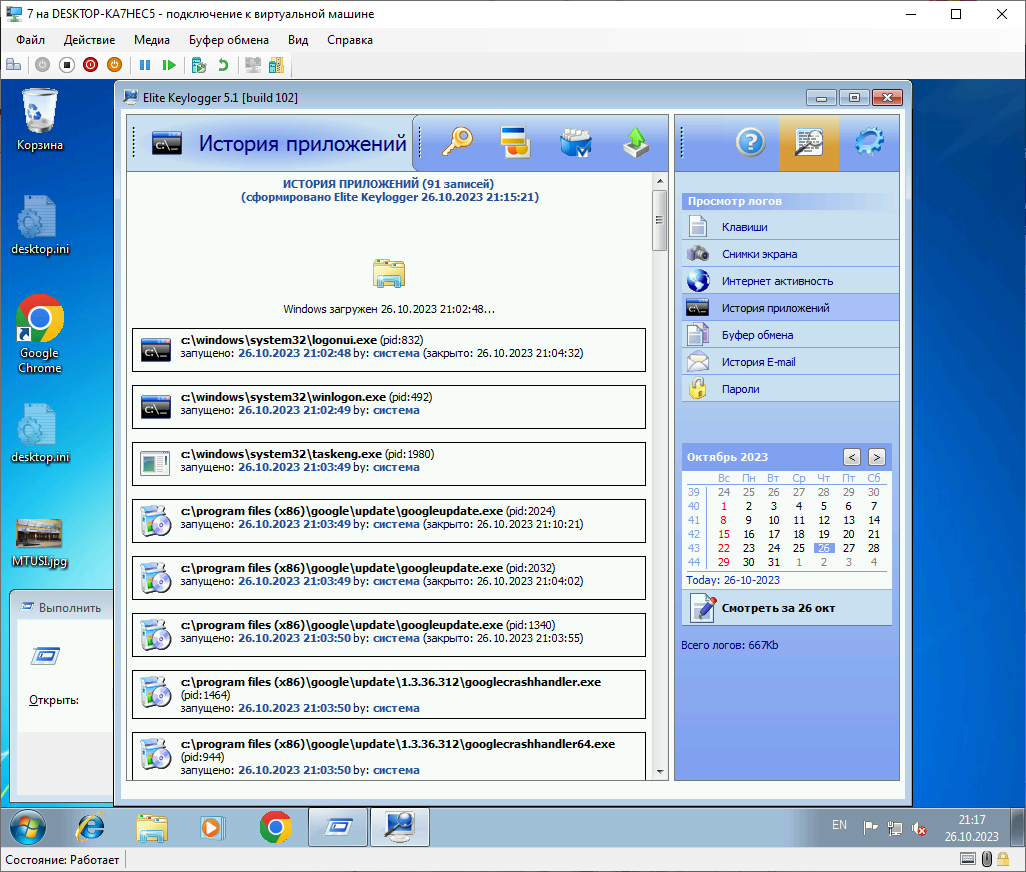Select the winlogon.exe log entry
This screenshot has width=1026, height=872.
(x=389, y=407)
